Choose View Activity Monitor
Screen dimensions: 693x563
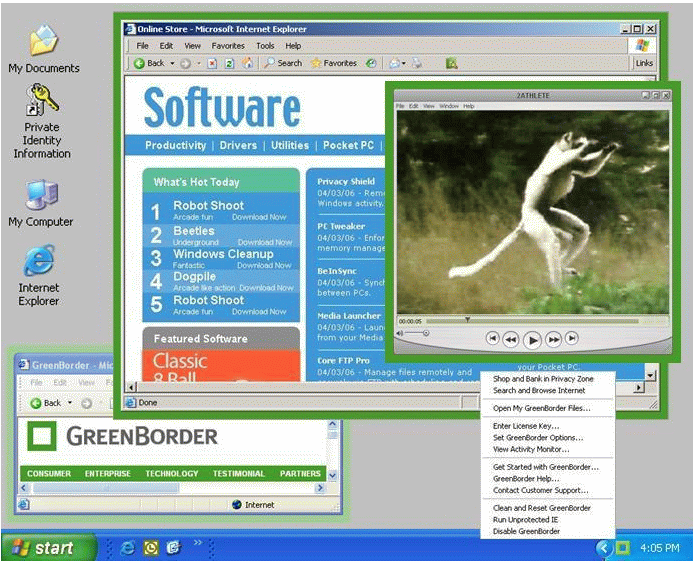pos(531,449)
